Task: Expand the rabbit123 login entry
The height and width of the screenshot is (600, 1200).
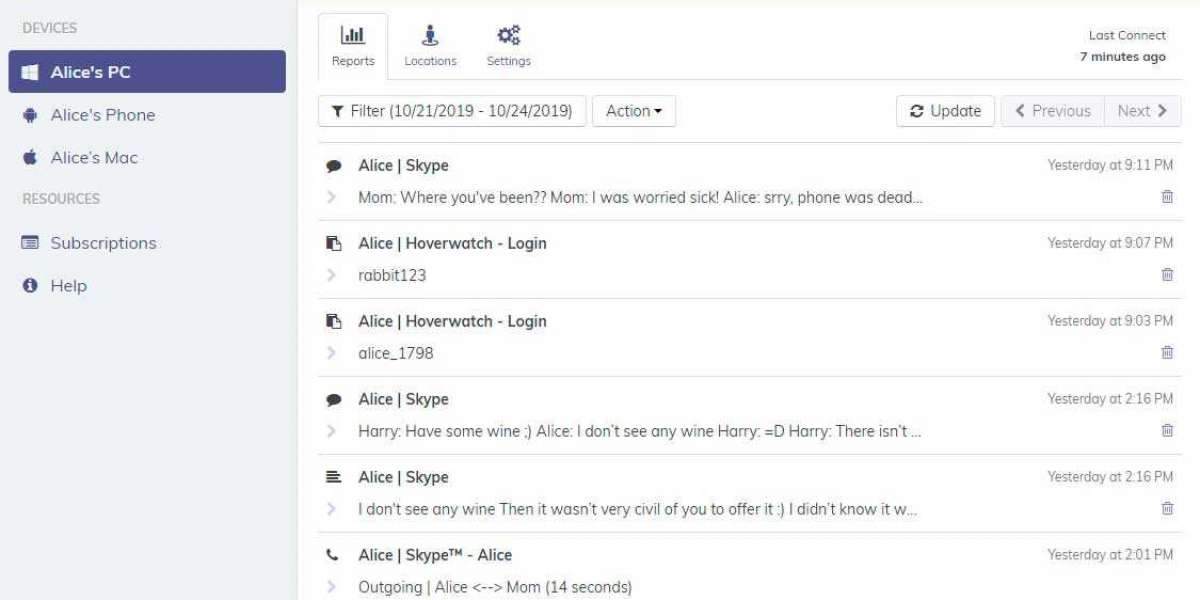Action: 332,275
